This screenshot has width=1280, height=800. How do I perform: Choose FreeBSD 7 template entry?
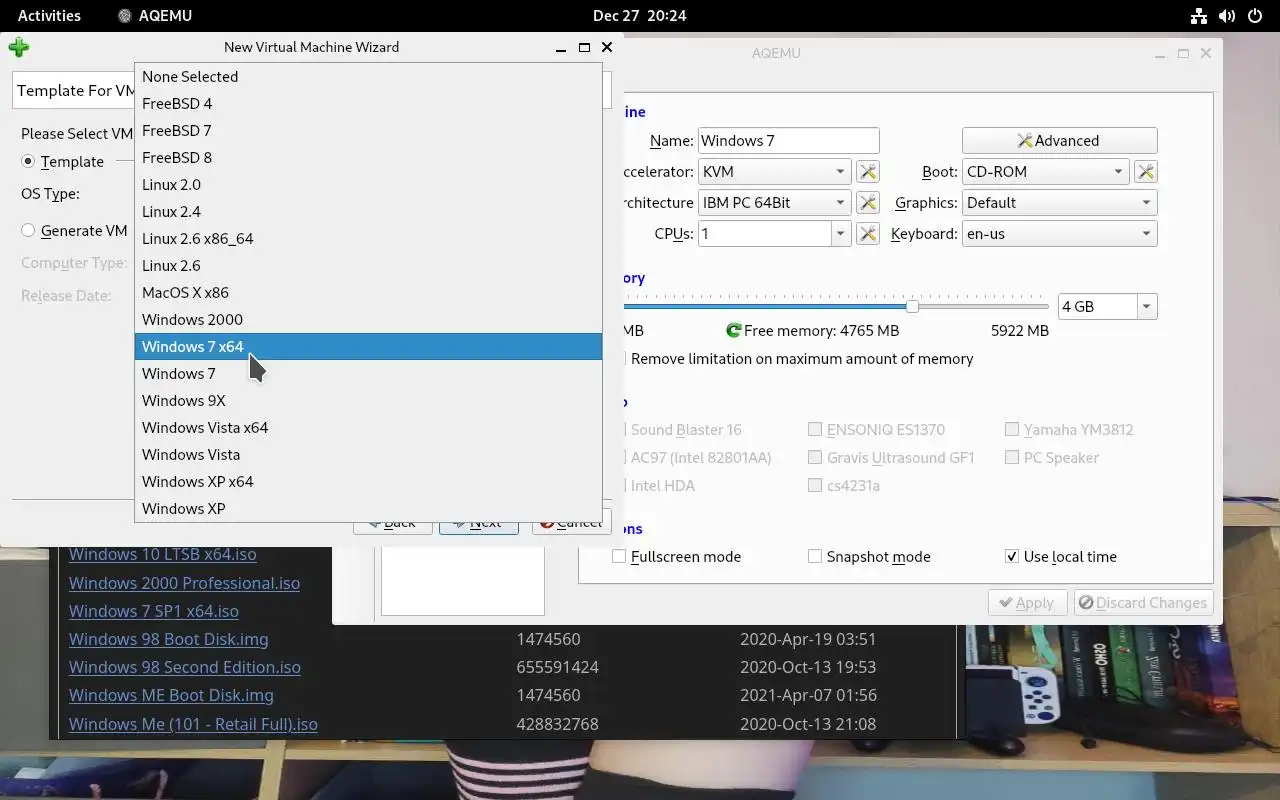click(x=368, y=130)
